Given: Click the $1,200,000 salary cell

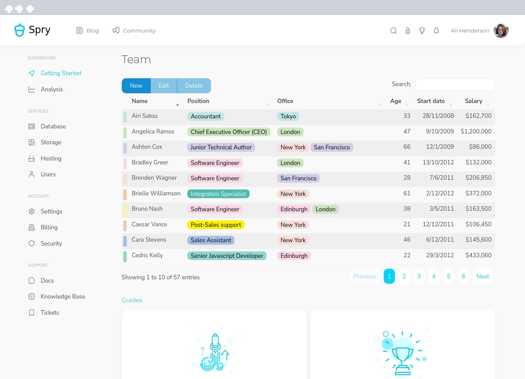Looking at the screenshot, I should [x=476, y=132].
